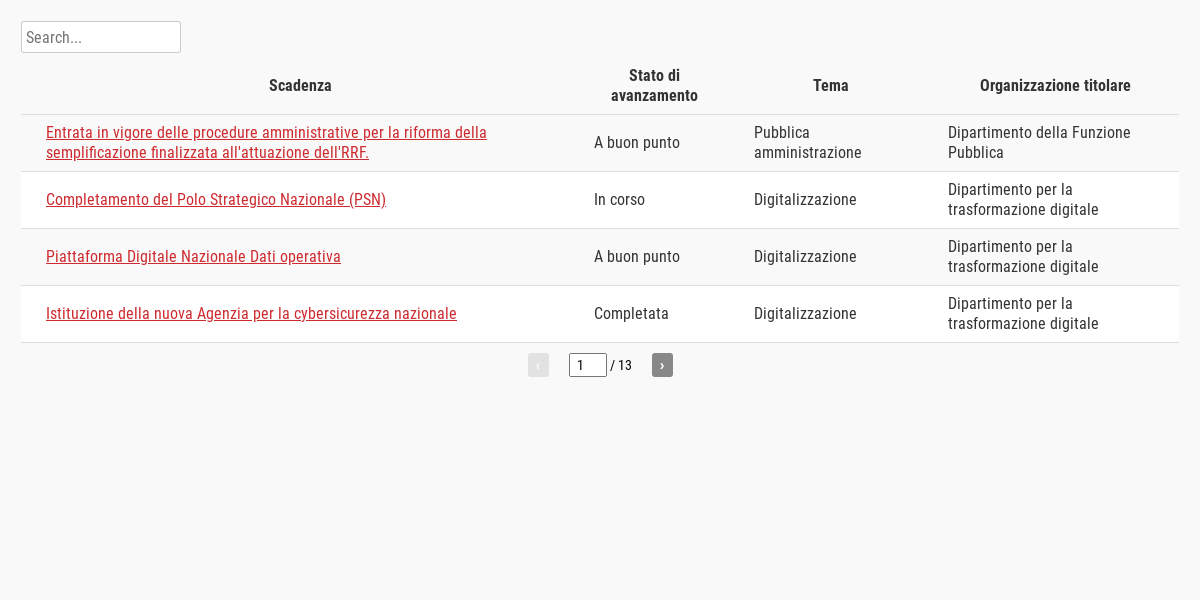Click Digitalizzazione in the PSN row
Image resolution: width=1200 pixels, height=600 pixels.
(x=805, y=200)
